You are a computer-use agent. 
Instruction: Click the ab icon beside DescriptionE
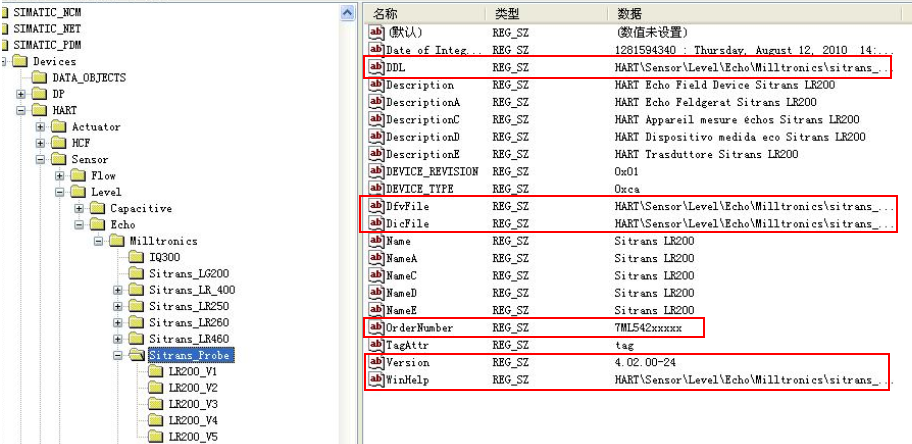point(377,154)
